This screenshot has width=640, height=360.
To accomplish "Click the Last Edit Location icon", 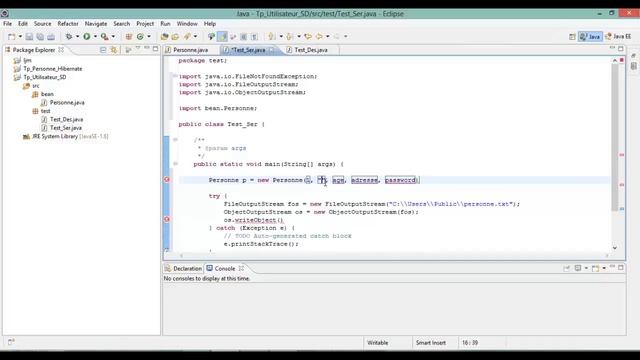I will [x=308, y=37].
